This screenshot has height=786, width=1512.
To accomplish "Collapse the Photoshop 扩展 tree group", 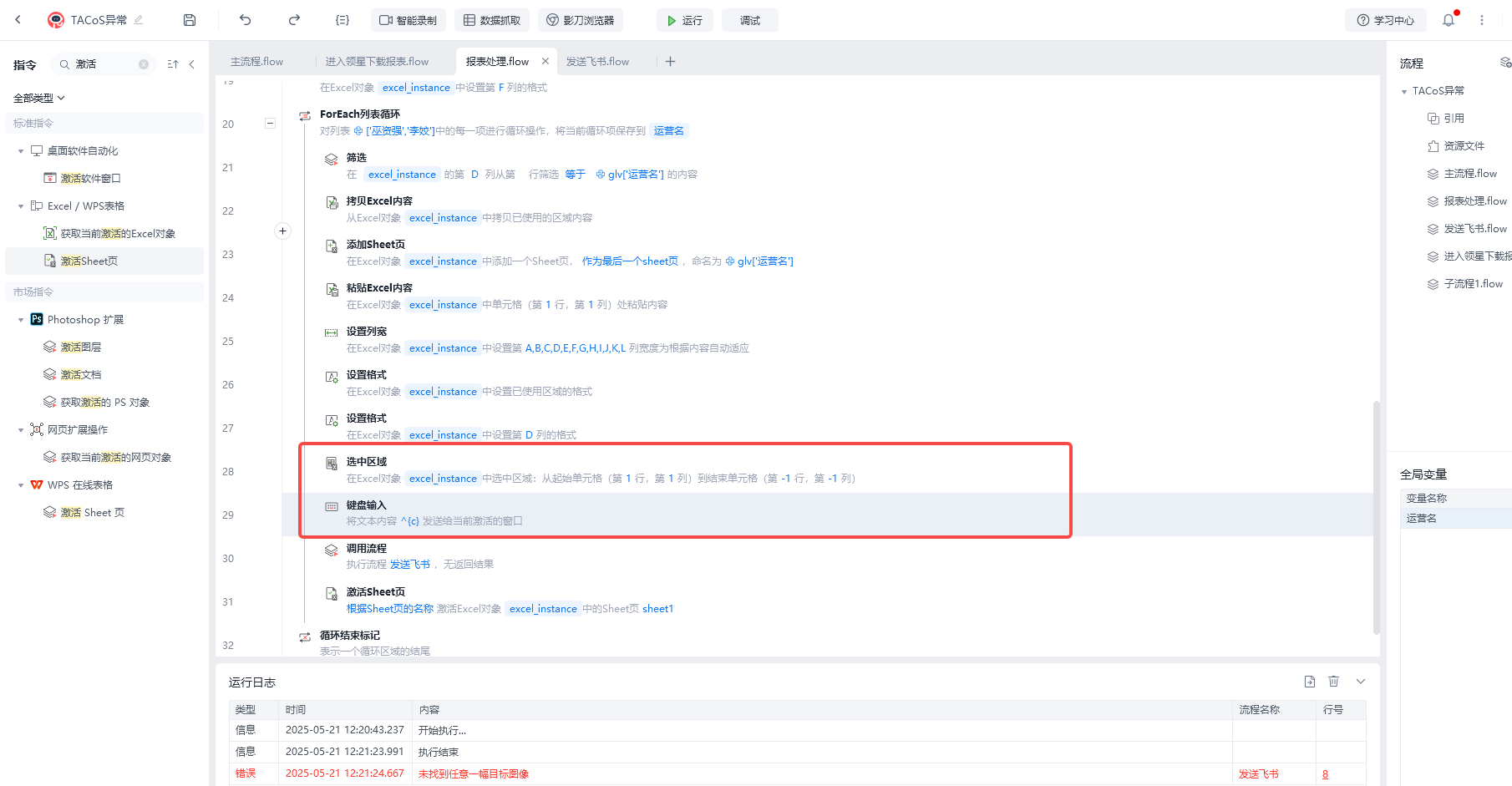I will pyautogui.click(x=21, y=320).
